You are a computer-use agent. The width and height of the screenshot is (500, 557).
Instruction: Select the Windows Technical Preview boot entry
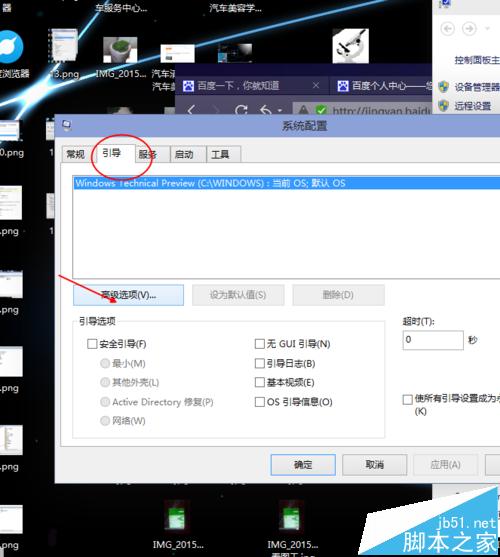click(x=286, y=183)
